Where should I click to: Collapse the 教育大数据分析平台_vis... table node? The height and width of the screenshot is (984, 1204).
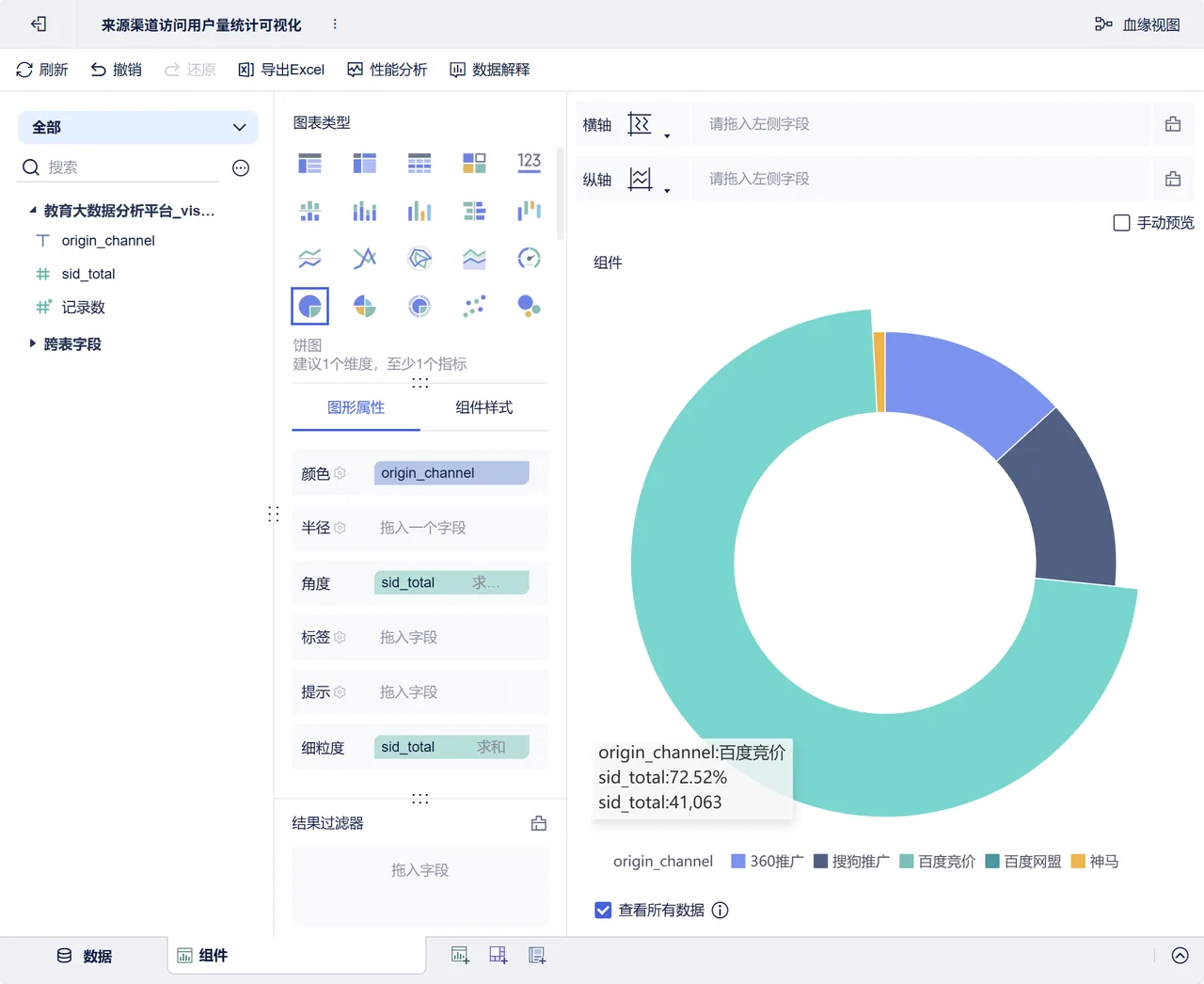33,211
